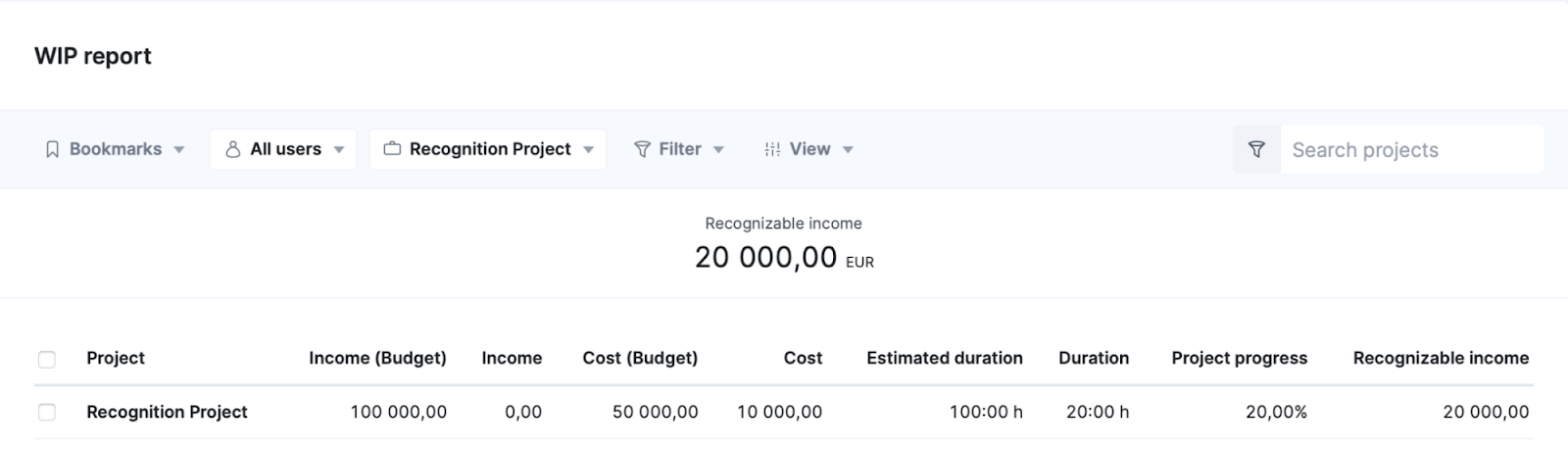Screen dimensions: 1568x451
Task: Click the briefcase icon in project selector
Action: (392, 150)
